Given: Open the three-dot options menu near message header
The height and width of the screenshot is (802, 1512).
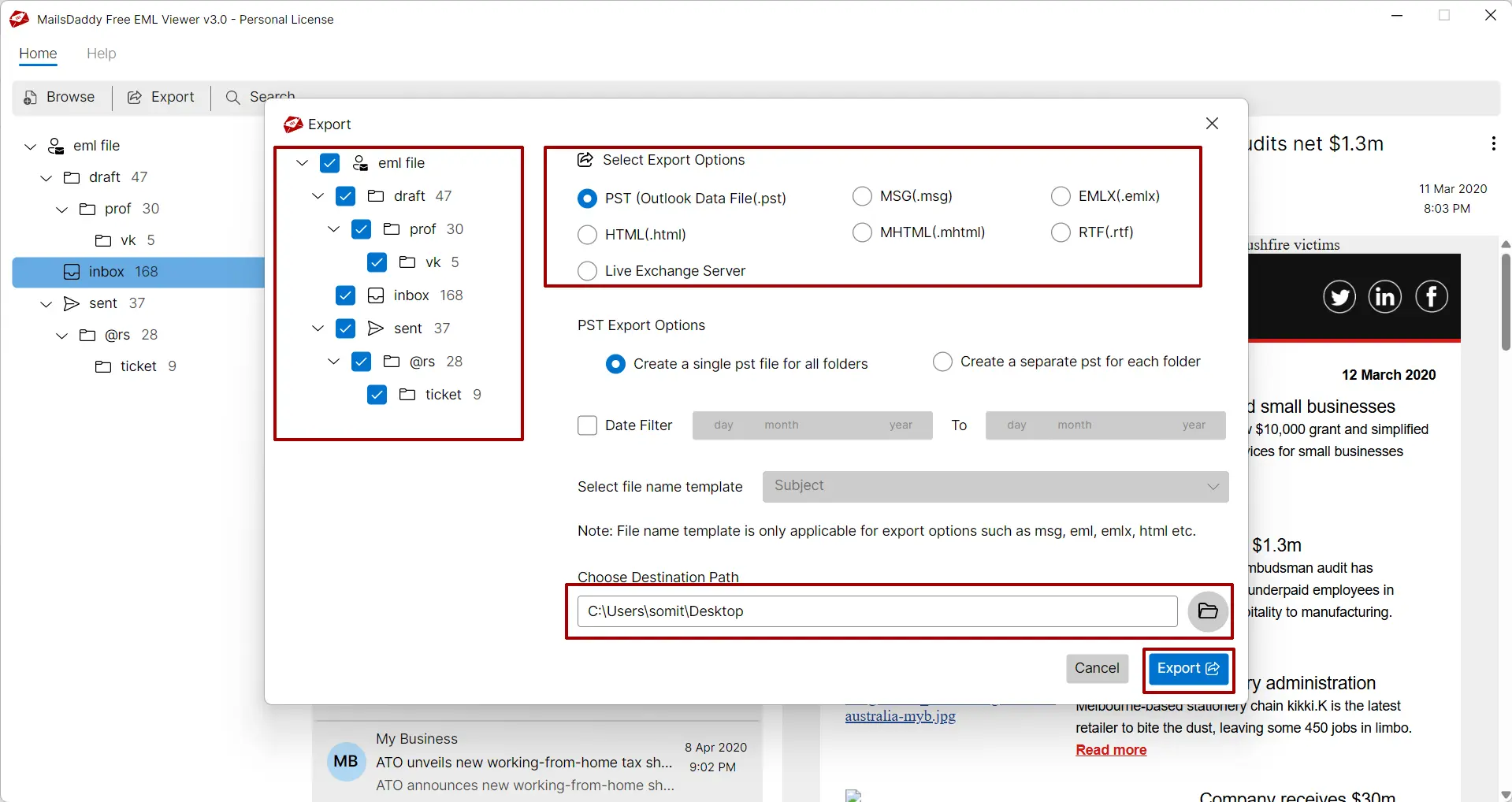Looking at the screenshot, I should coord(1493,143).
